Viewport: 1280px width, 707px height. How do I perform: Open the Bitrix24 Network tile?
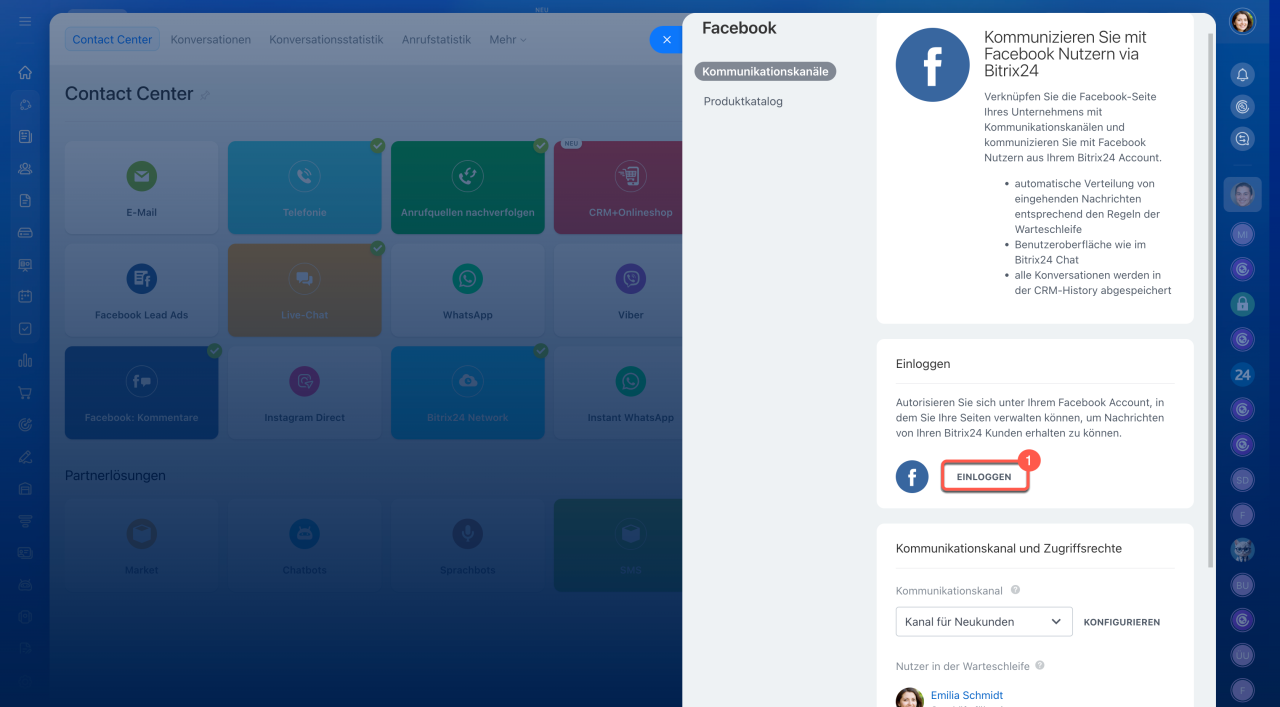coord(467,393)
